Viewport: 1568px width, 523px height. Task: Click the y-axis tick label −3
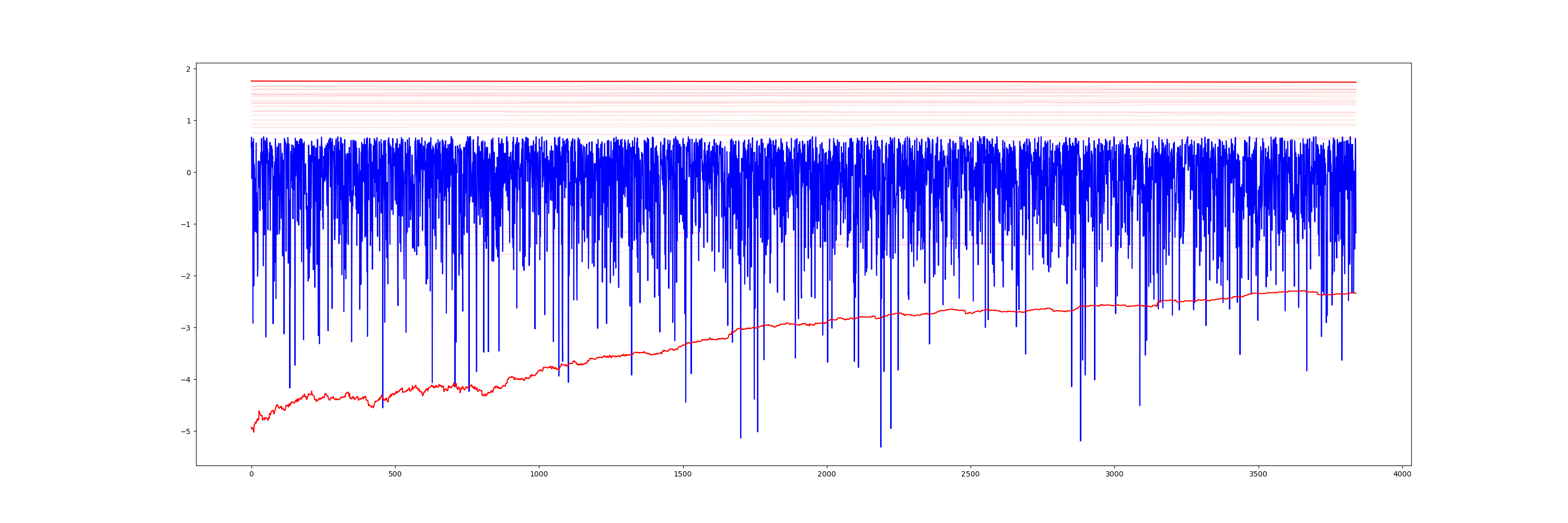(x=186, y=328)
